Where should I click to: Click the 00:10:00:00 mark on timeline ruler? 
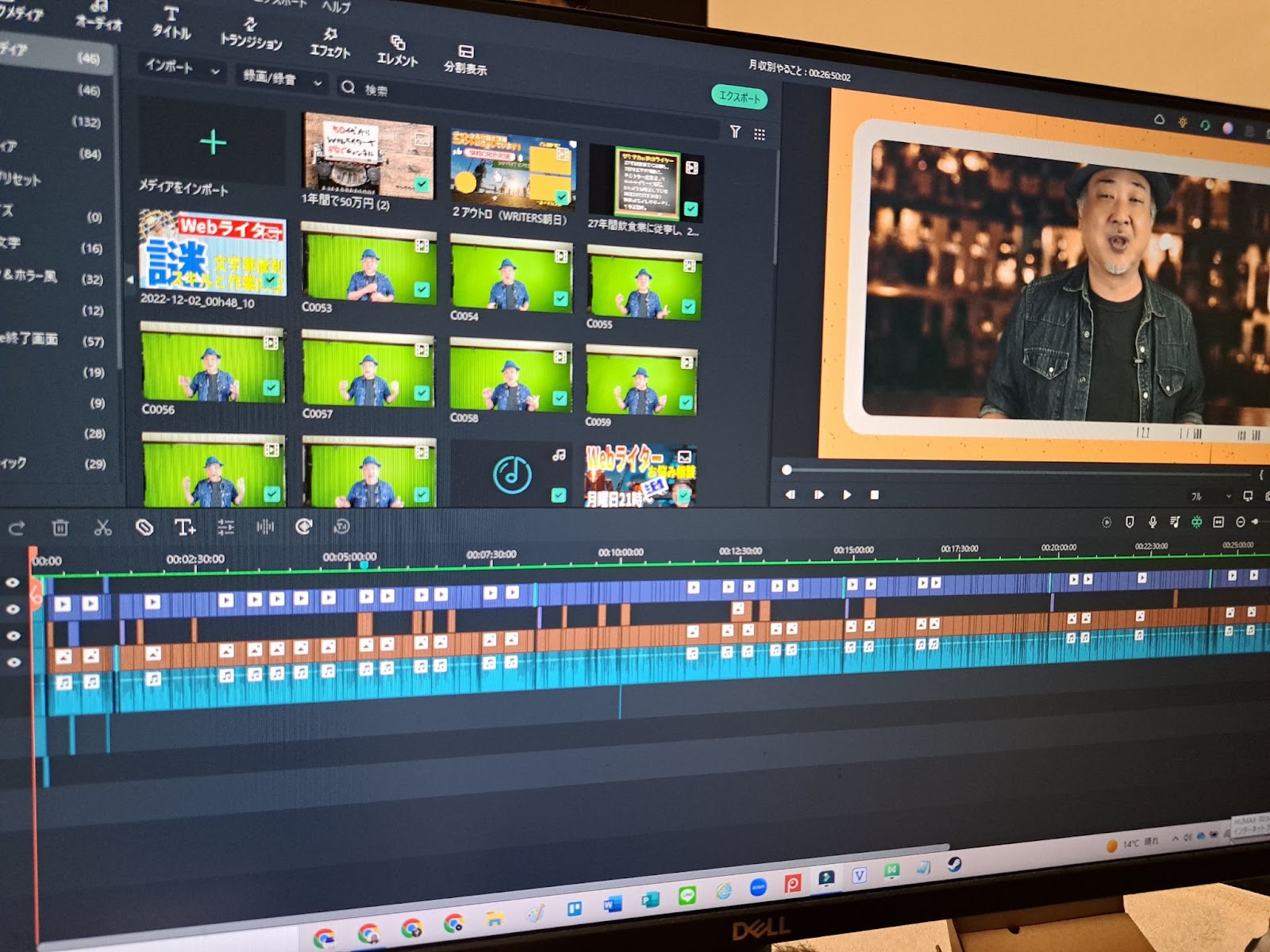click(621, 552)
